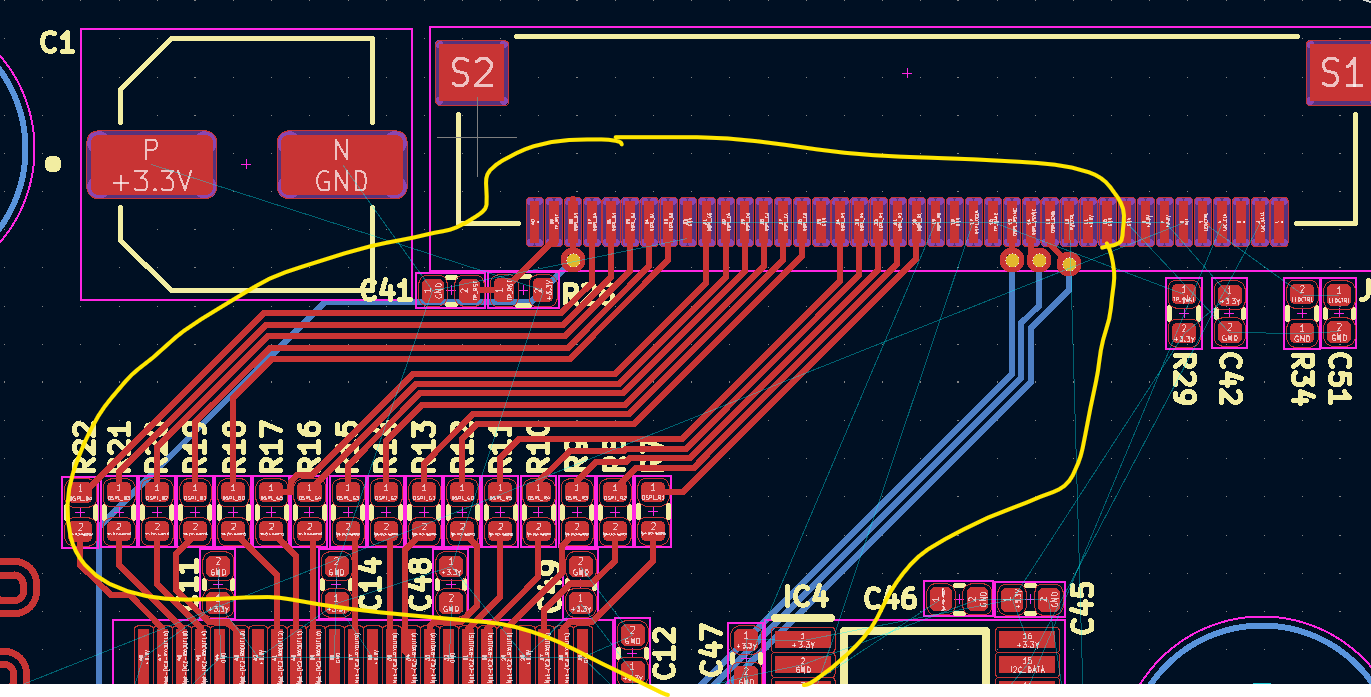The image size is (1371, 697).
Task: Select the C12 reference label
Action: [664, 653]
